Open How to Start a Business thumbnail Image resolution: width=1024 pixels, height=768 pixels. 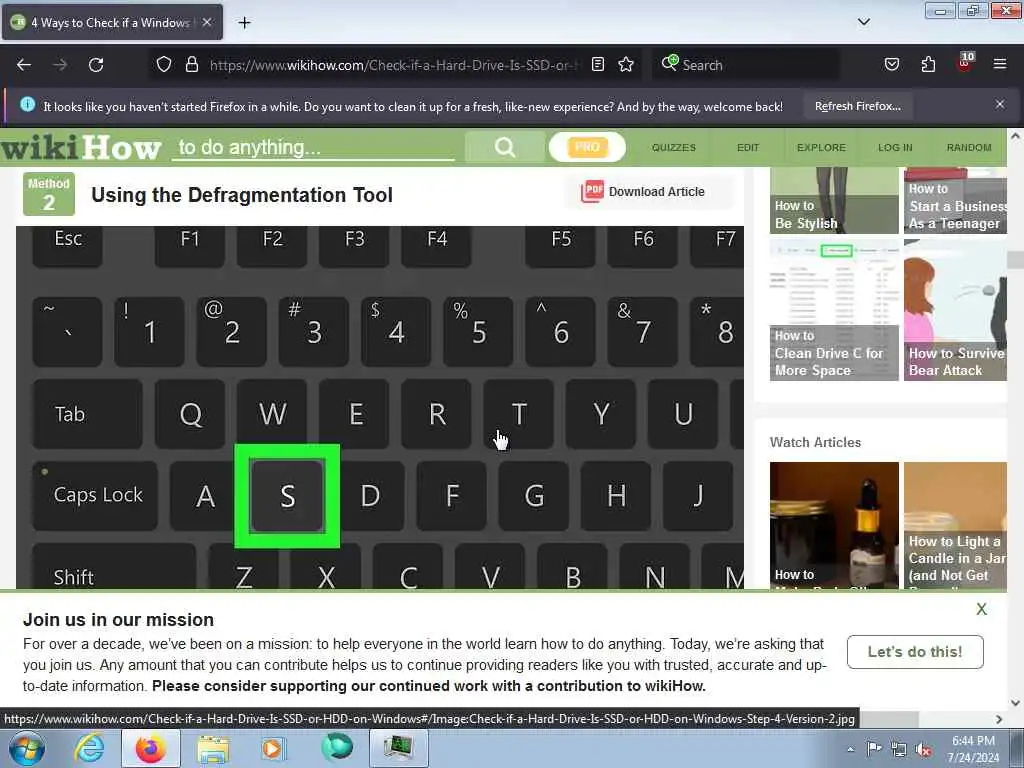[955, 200]
